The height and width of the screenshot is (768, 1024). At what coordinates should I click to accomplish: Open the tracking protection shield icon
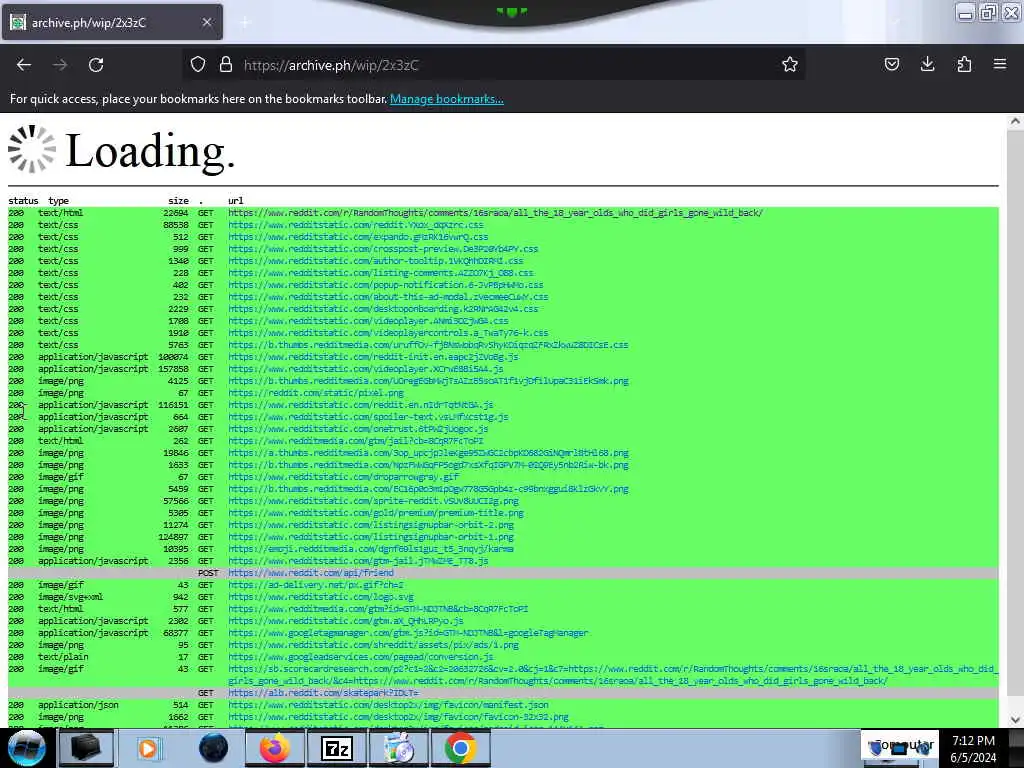coord(198,64)
